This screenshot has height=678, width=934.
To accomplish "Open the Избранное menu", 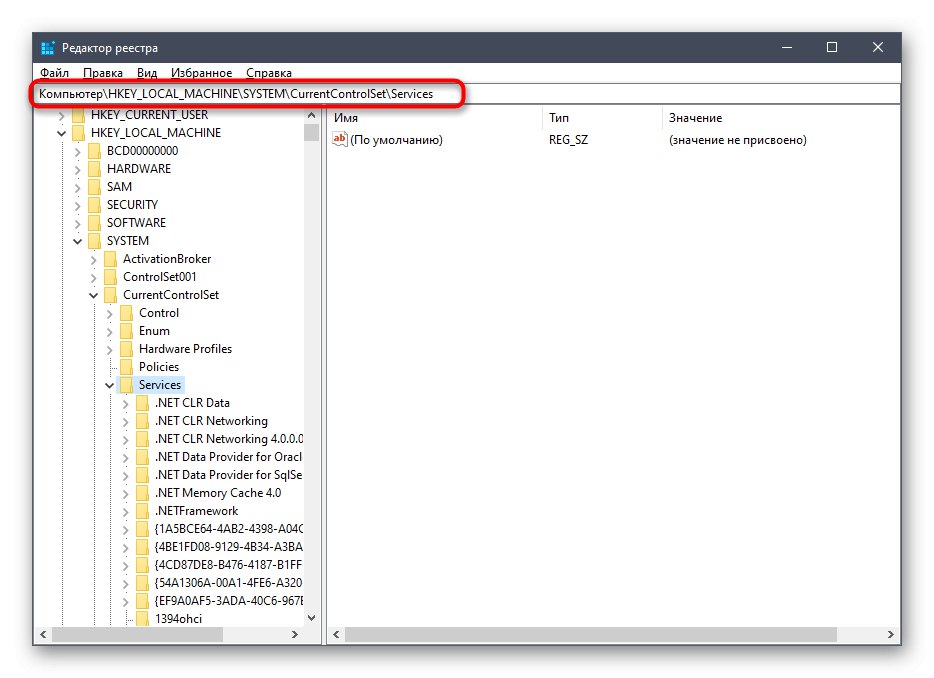I will (201, 73).
